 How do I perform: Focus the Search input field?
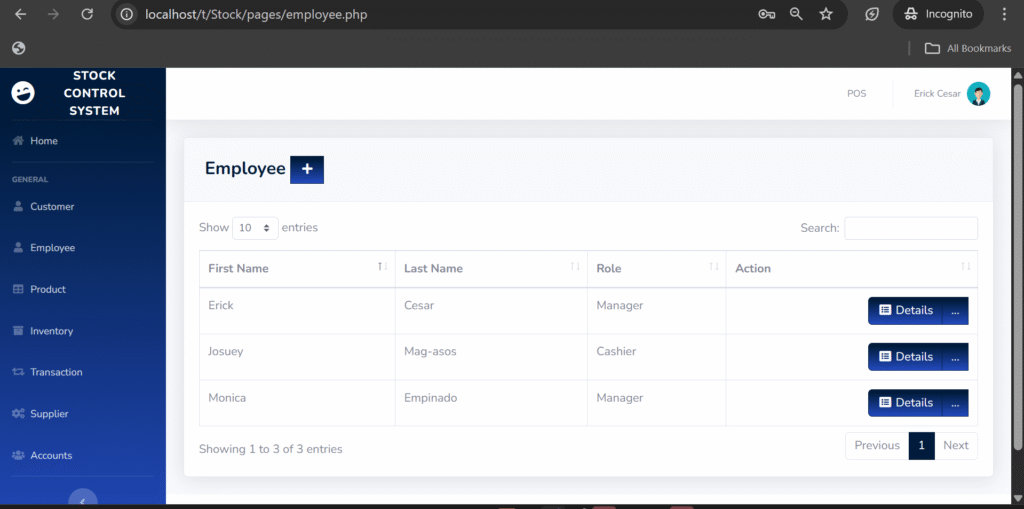pyautogui.click(x=911, y=229)
